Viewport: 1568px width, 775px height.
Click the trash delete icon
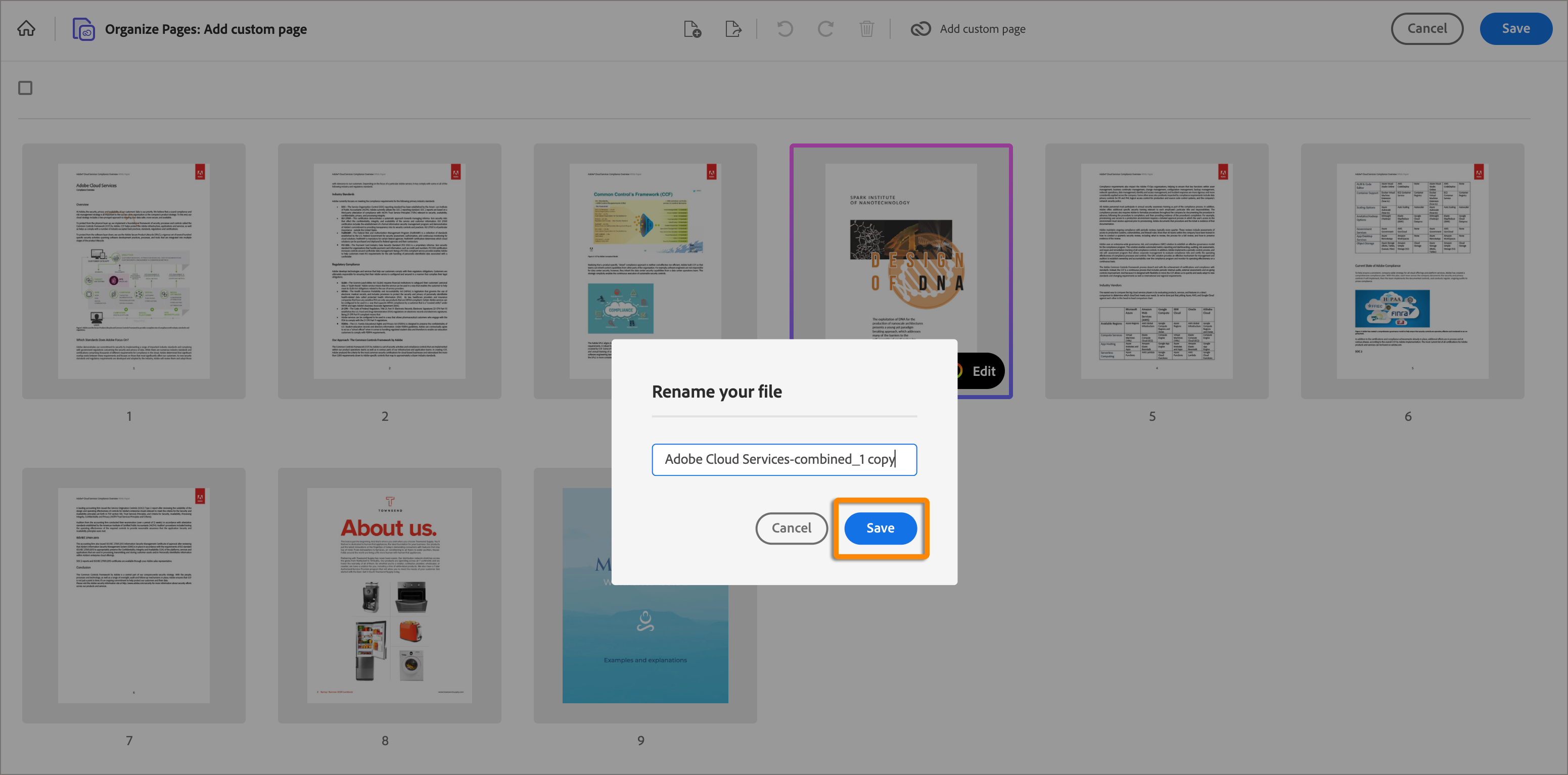(866, 29)
